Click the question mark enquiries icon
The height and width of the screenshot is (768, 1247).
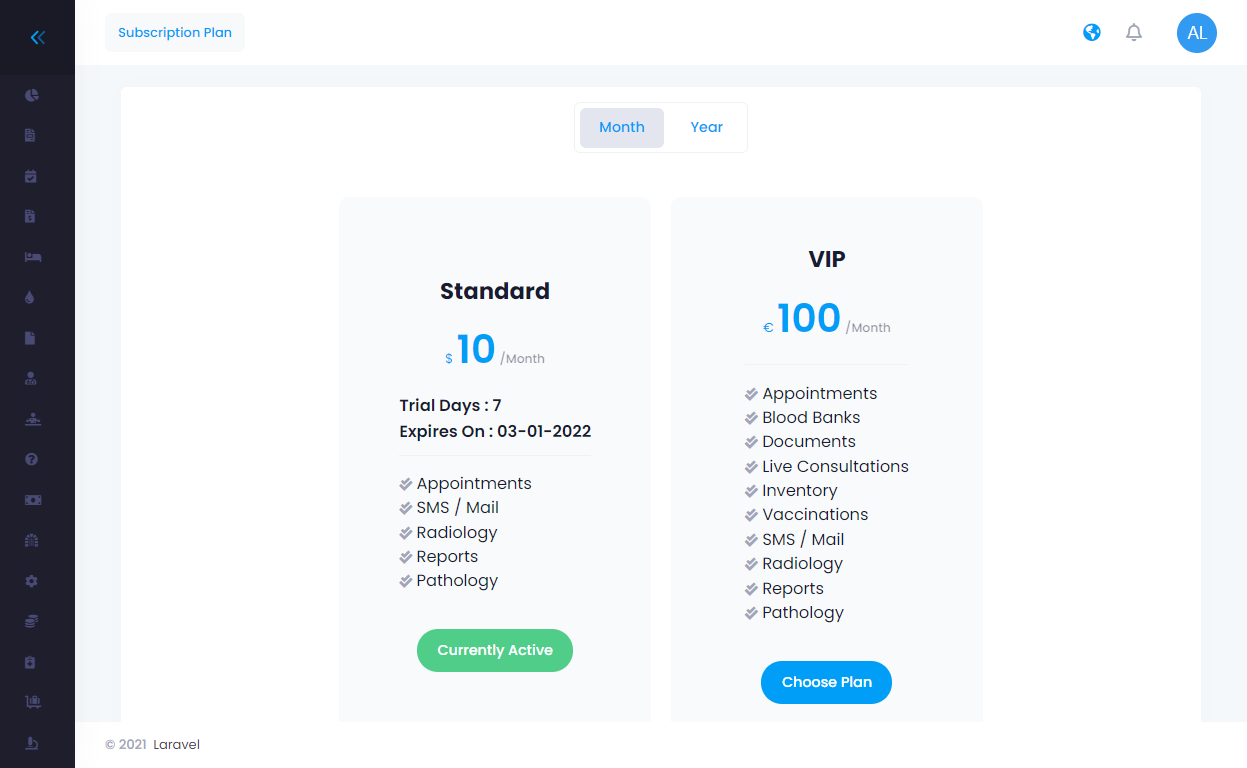(31, 459)
